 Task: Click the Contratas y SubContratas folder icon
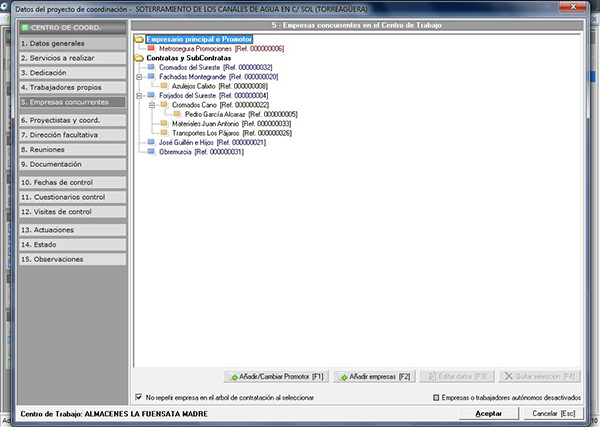click(139, 58)
